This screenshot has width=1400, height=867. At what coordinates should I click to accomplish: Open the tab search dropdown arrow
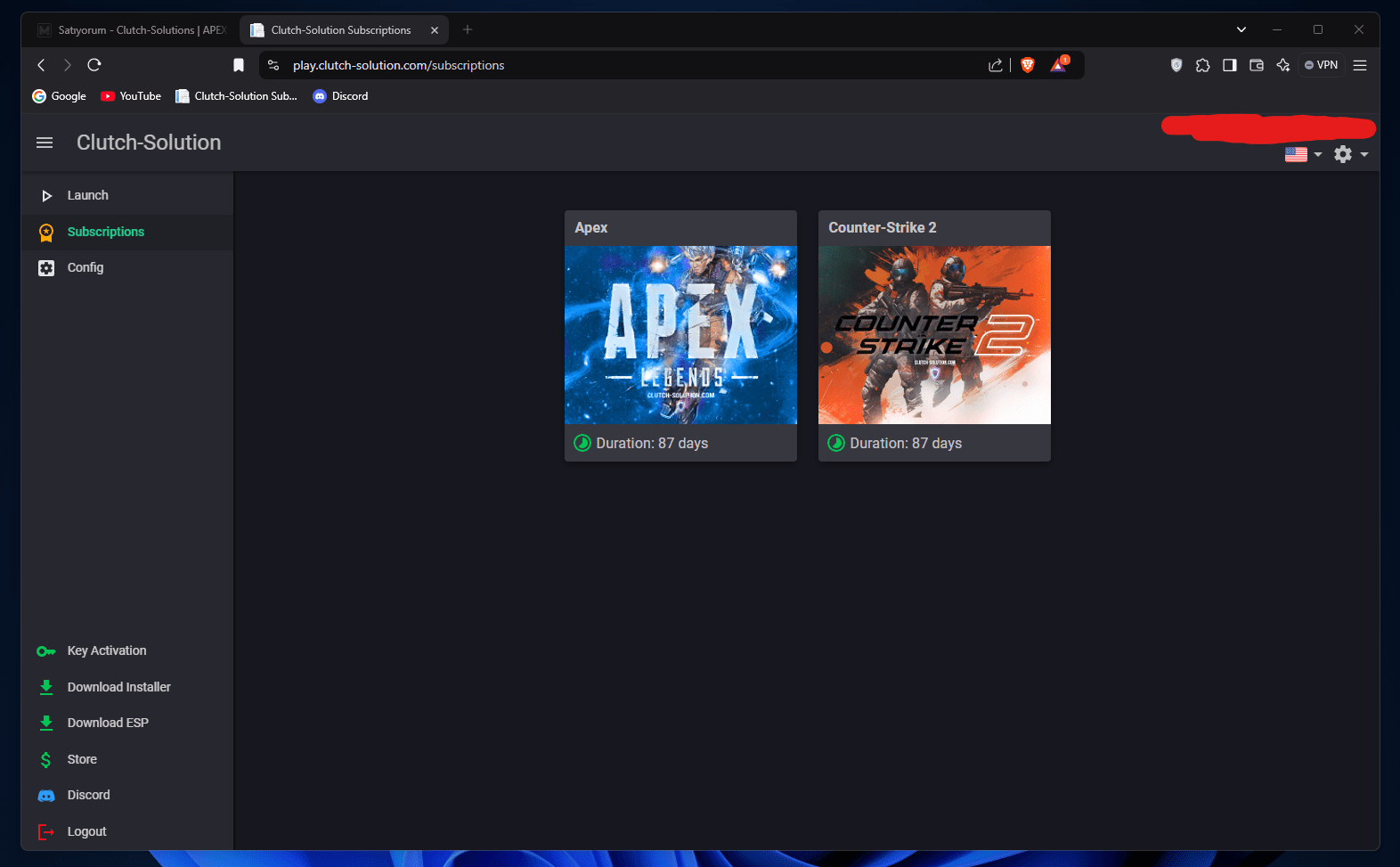(x=1241, y=29)
